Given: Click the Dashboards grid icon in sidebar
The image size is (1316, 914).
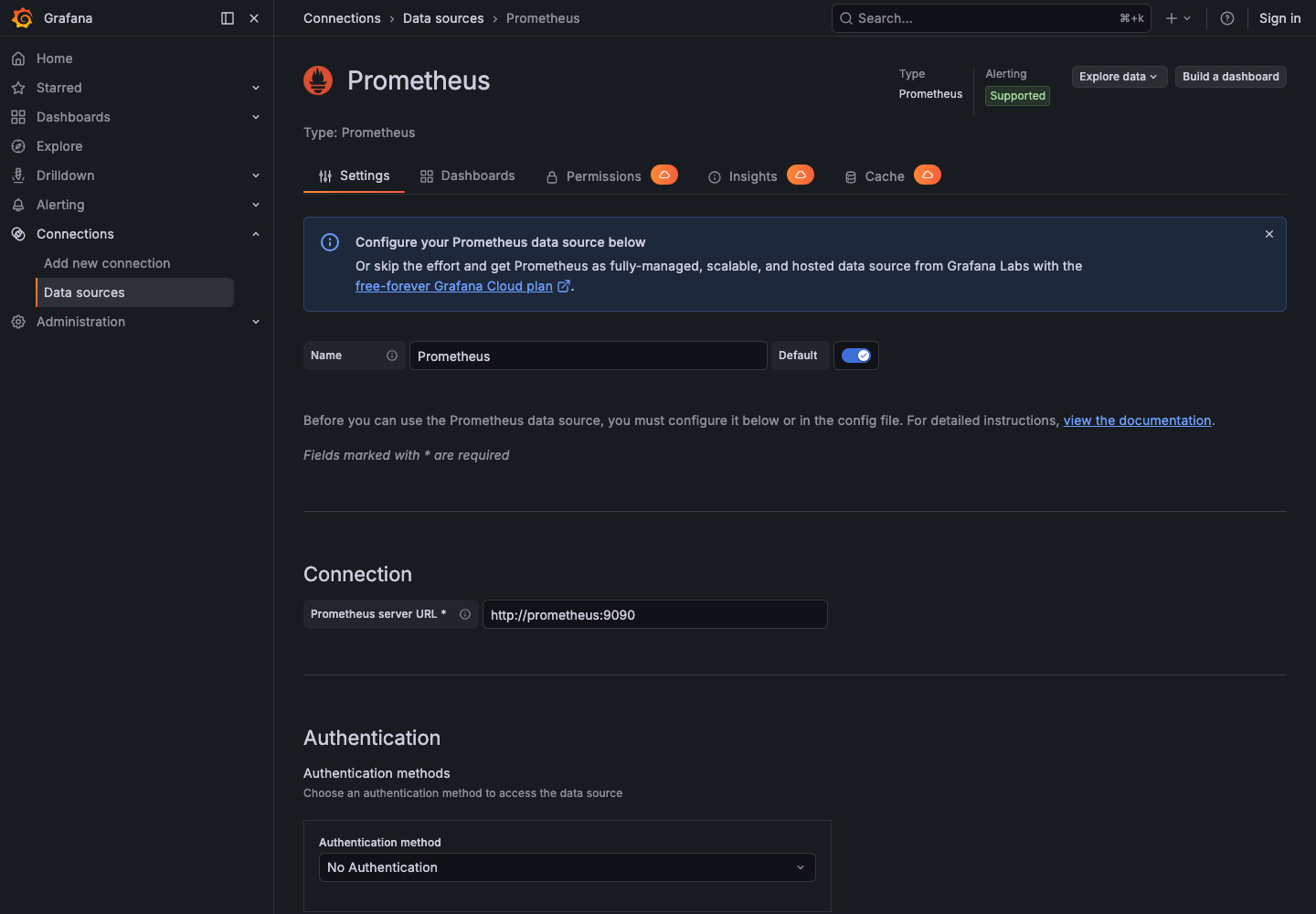Looking at the screenshot, I should (18, 117).
